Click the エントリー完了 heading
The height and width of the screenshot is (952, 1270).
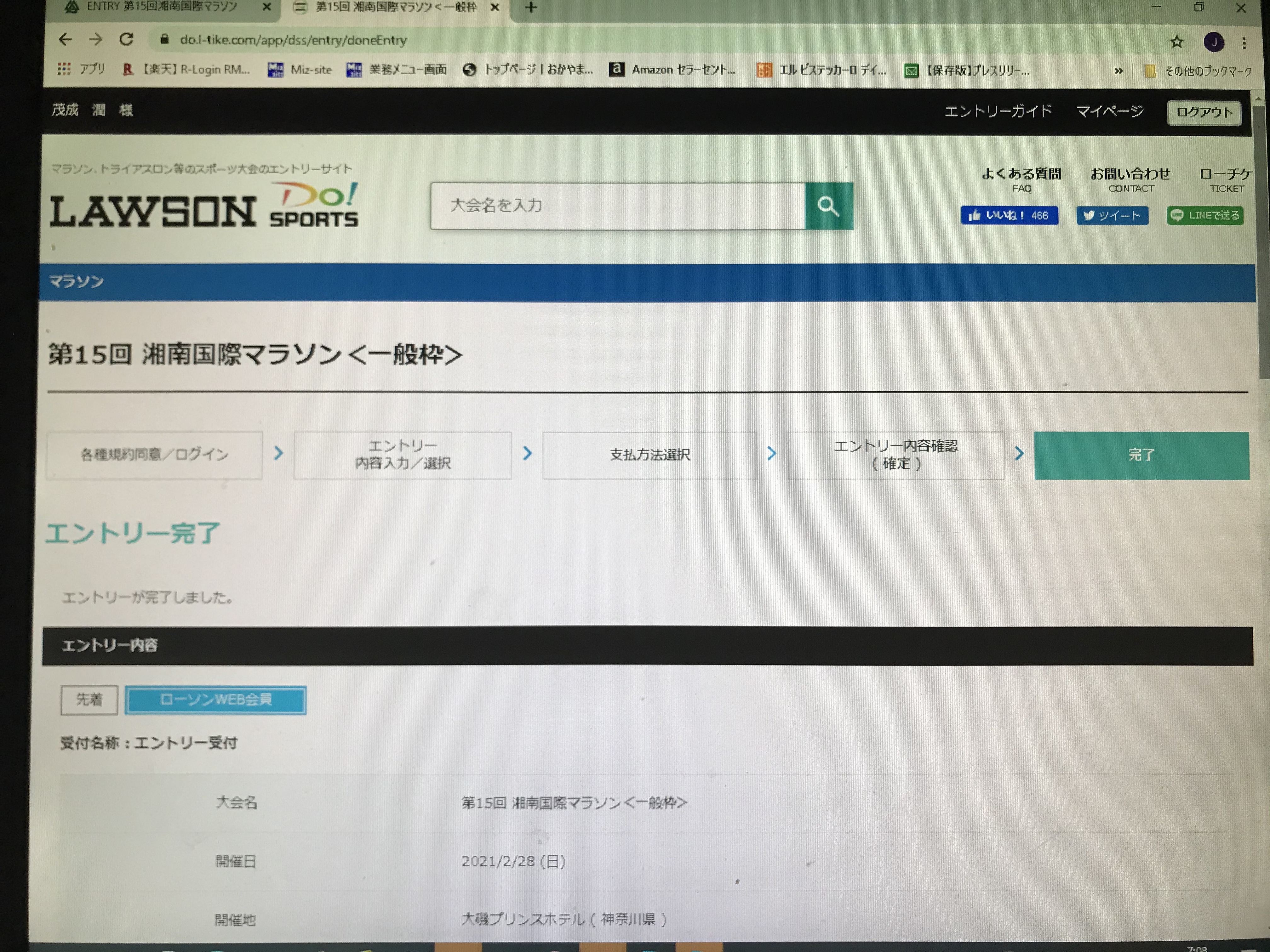(133, 533)
